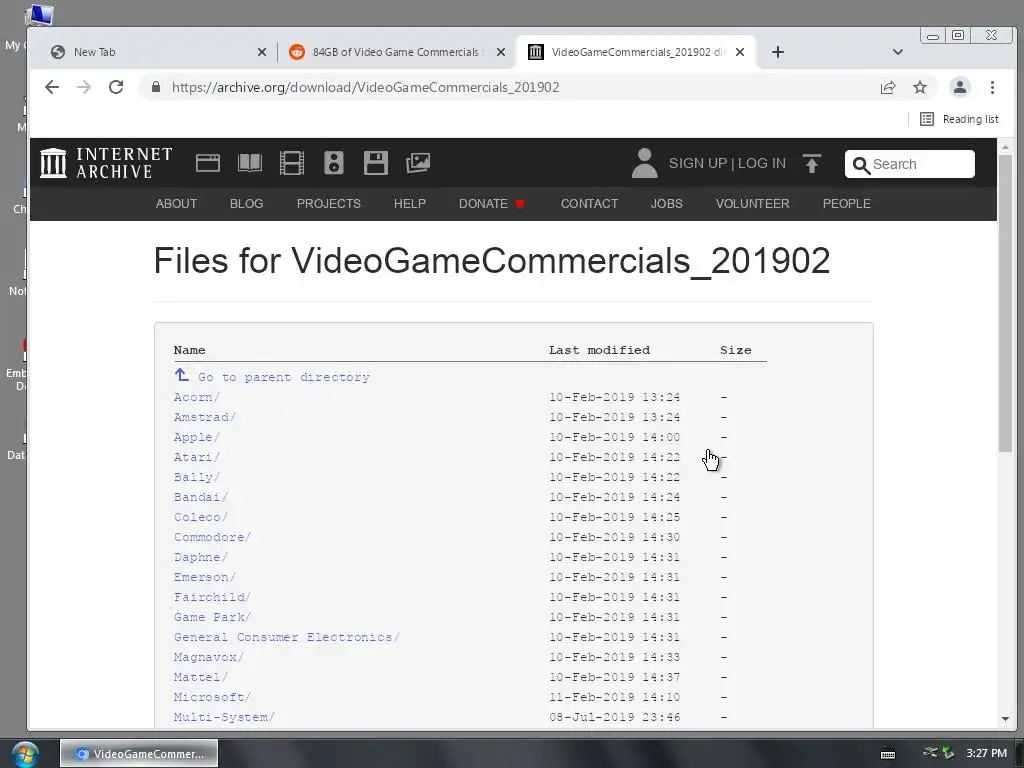Open the Commodore/ folder
Viewport: 1024px width, 768px height.
pos(212,537)
